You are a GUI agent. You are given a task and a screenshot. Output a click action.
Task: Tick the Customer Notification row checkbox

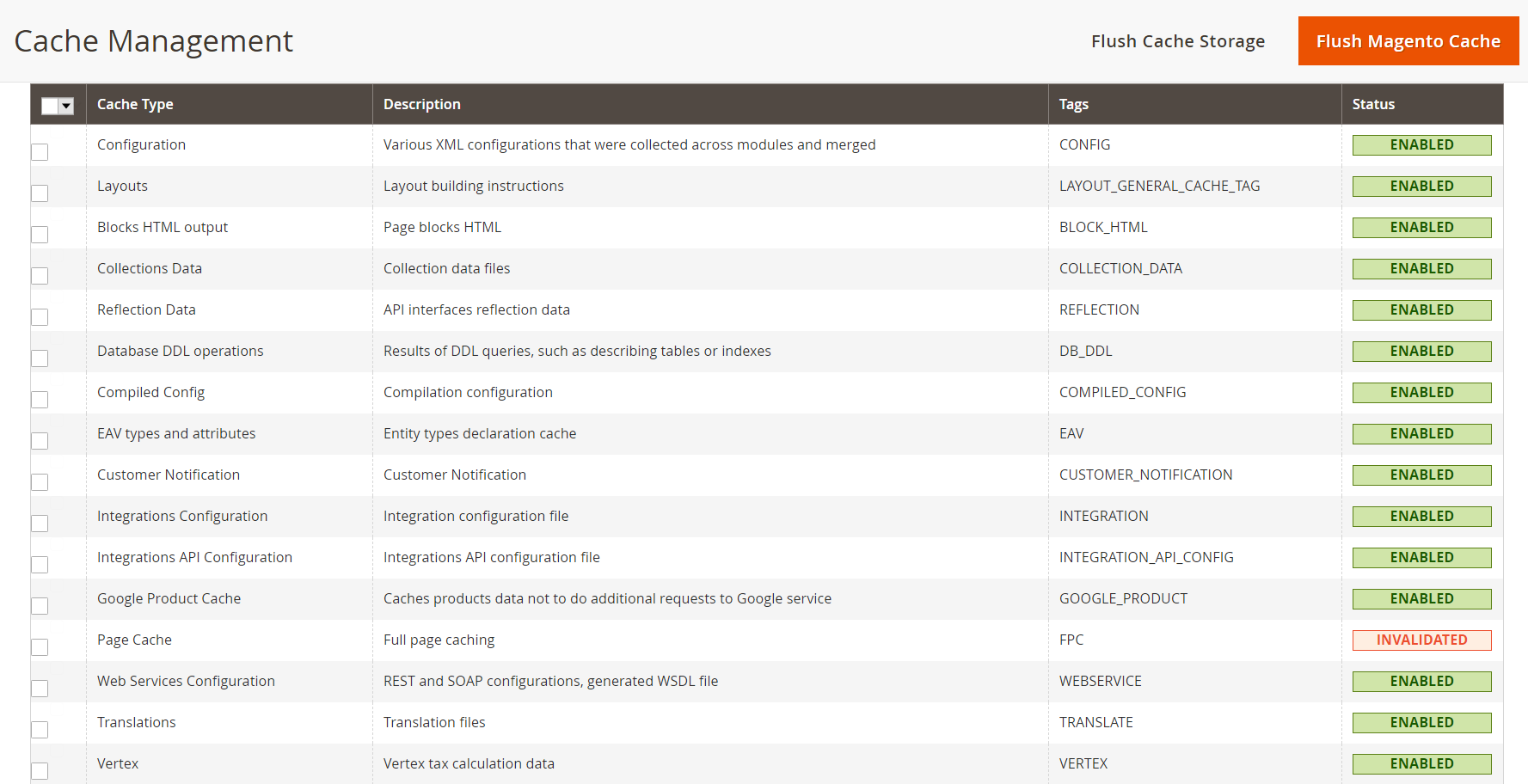(x=40, y=482)
